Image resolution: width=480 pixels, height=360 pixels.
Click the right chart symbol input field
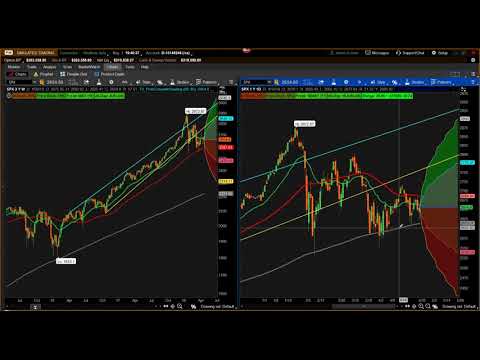(255, 82)
